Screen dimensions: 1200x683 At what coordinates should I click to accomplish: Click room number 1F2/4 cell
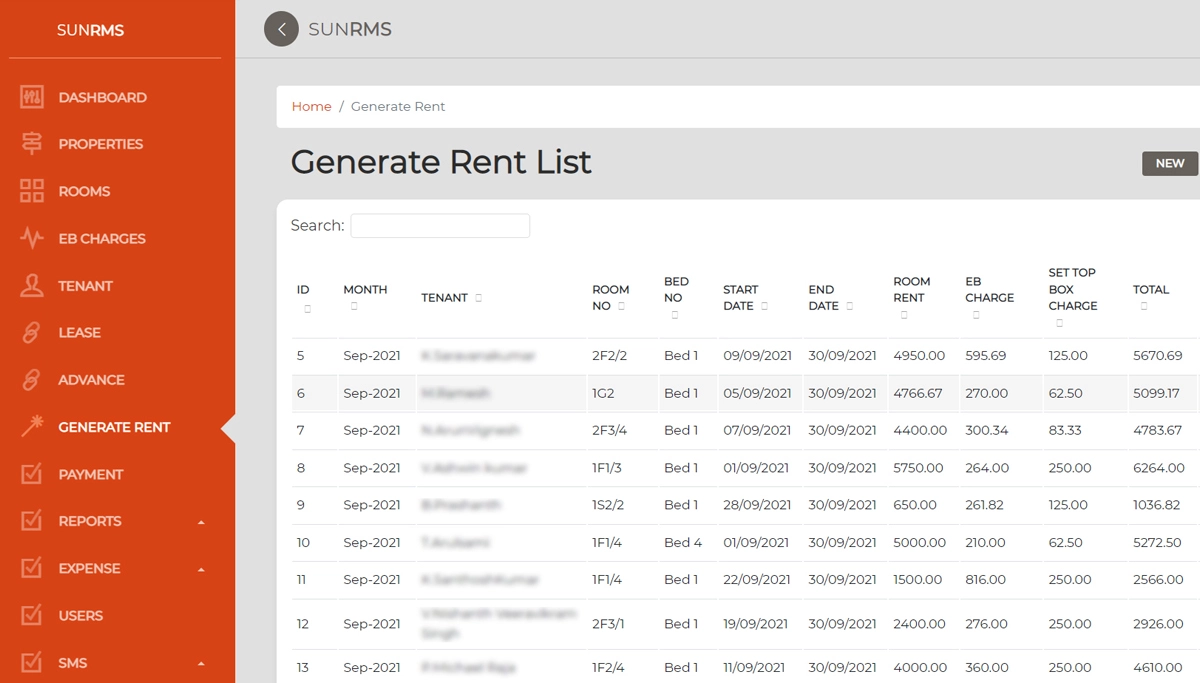click(608, 667)
